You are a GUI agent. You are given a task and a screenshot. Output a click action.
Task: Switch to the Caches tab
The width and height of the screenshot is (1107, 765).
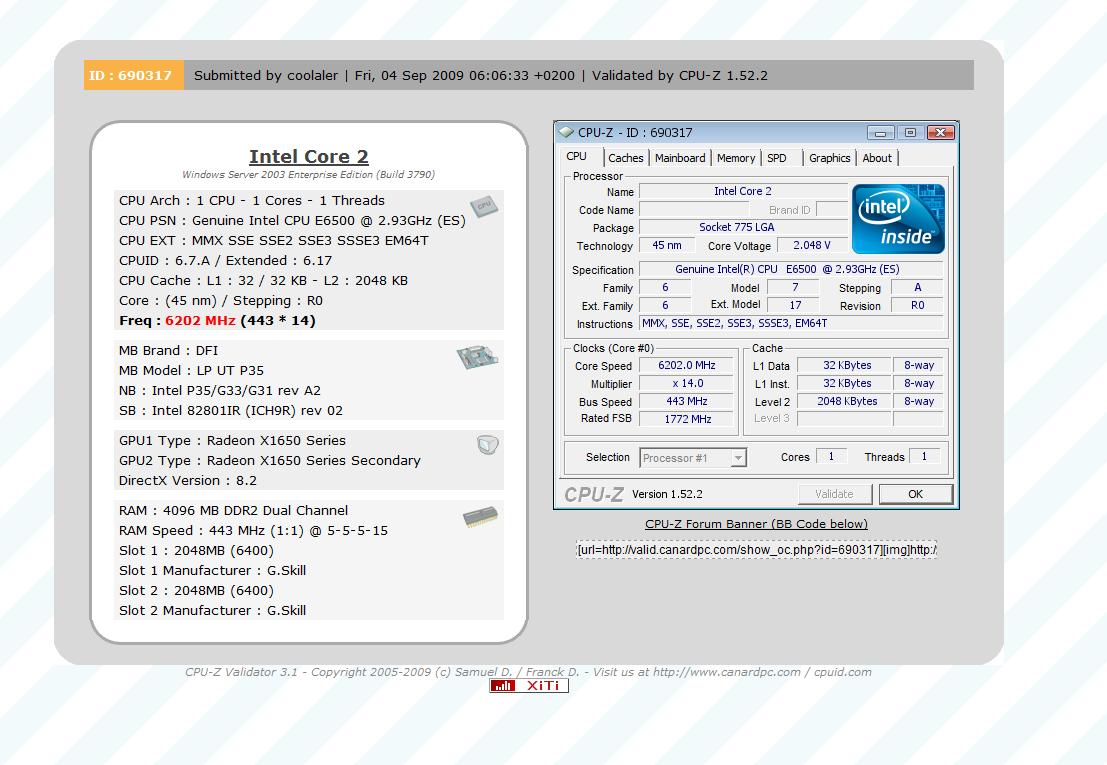coord(626,158)
